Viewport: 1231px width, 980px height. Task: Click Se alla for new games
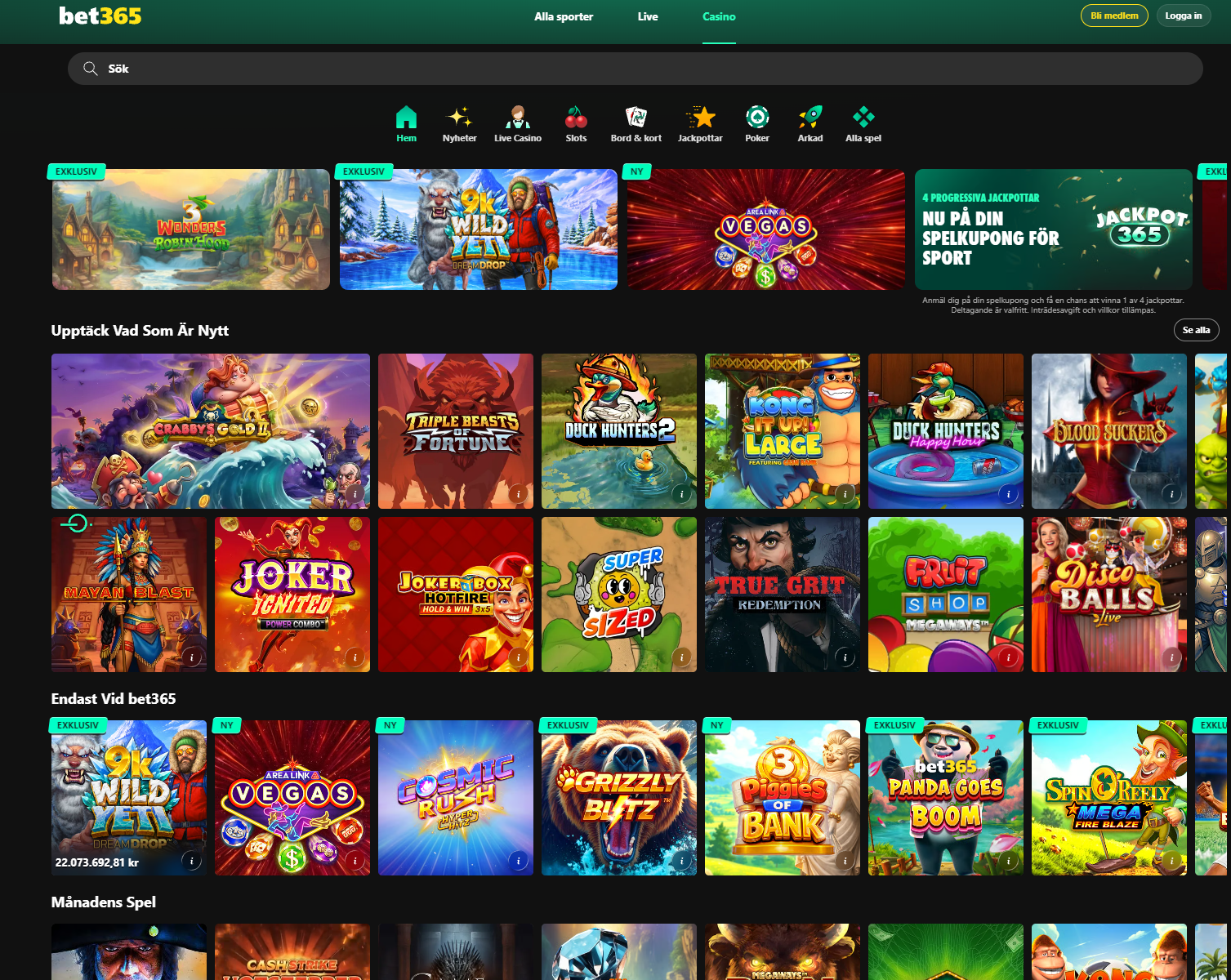(1197, 330)
